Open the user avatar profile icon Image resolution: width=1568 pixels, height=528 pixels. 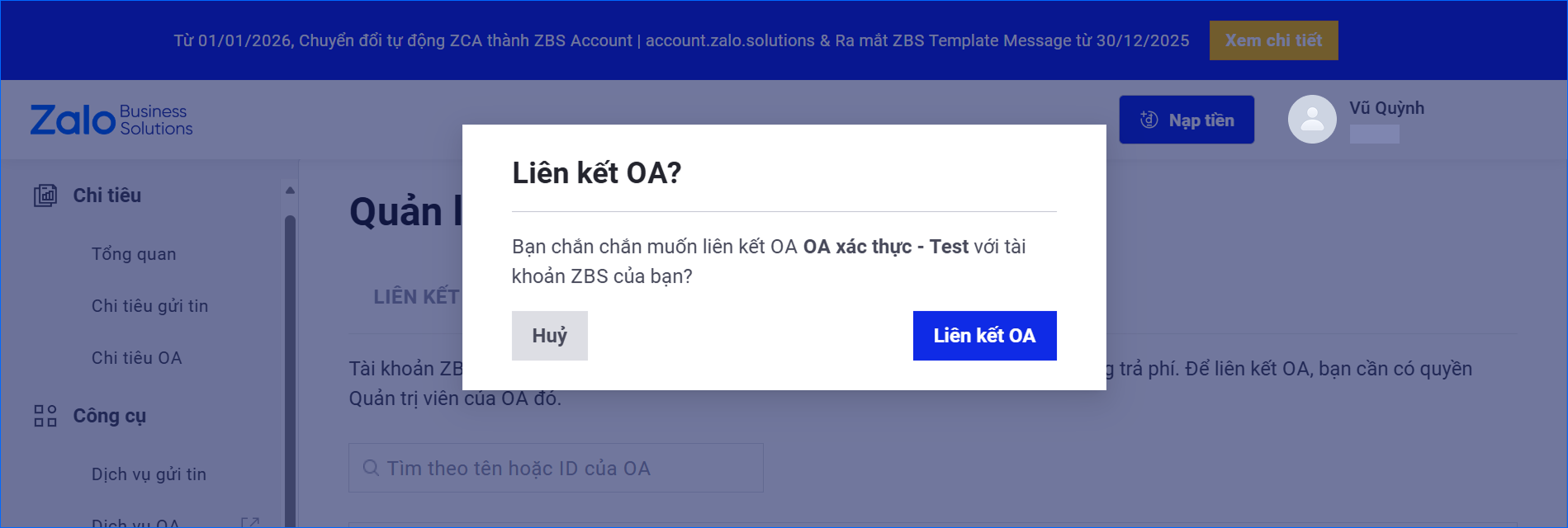[x=1312, y=120]
